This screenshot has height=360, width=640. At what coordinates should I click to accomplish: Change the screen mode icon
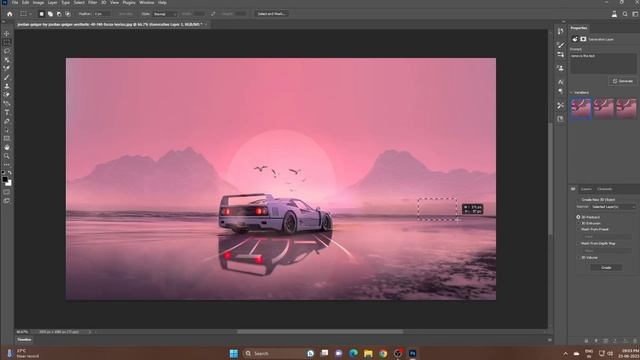(7, 201)
